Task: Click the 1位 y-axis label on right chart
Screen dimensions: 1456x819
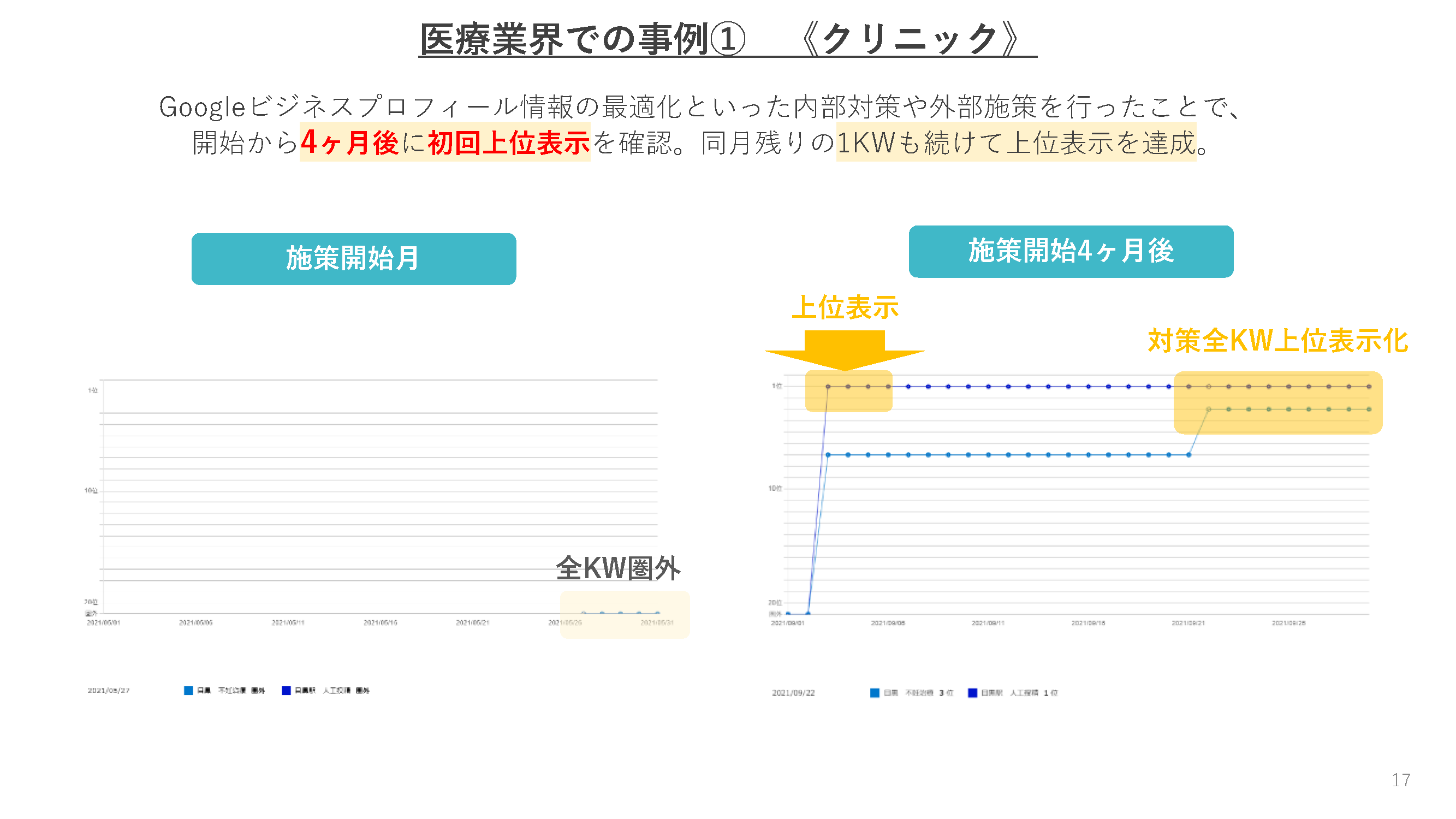Action: coord(777,386)
